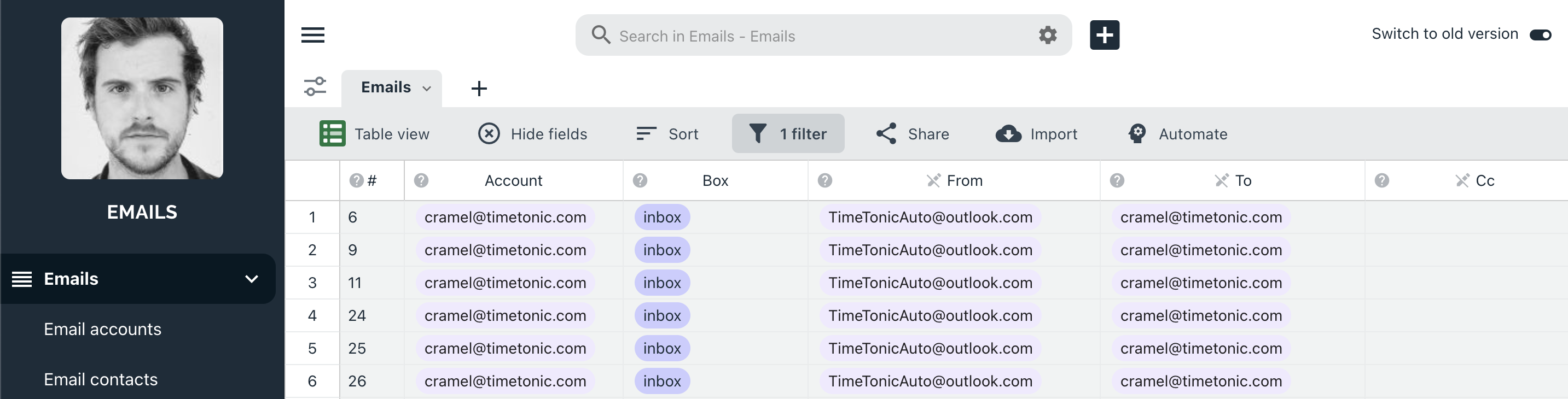
Task: Select the Account column header
Action: [x=513, y=181]
